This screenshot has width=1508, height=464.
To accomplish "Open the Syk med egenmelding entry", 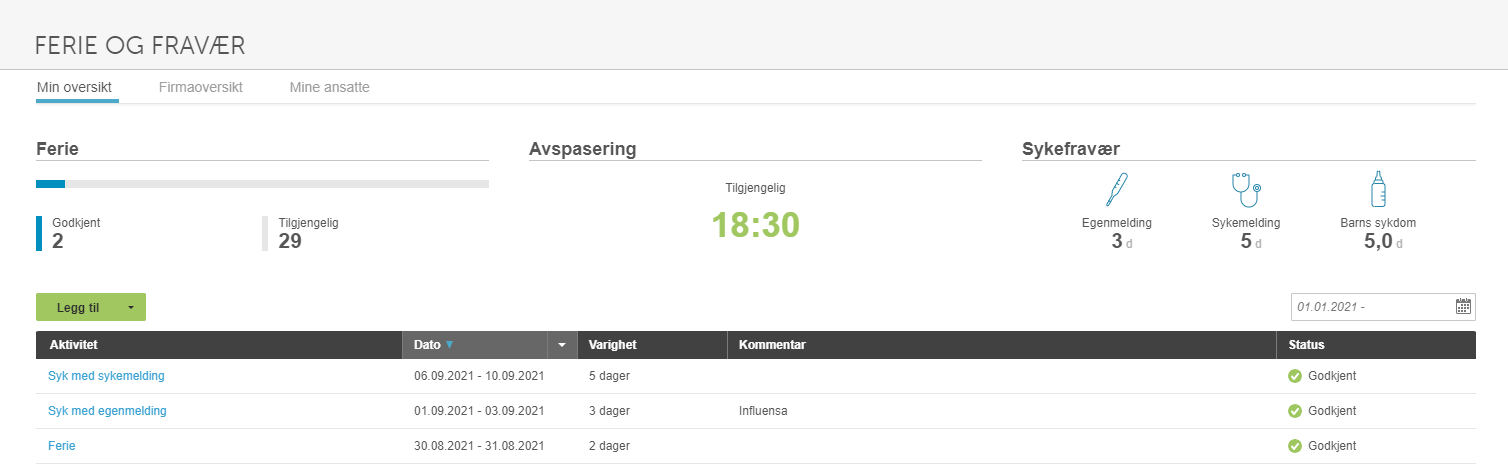I will (x=107, y=411).
